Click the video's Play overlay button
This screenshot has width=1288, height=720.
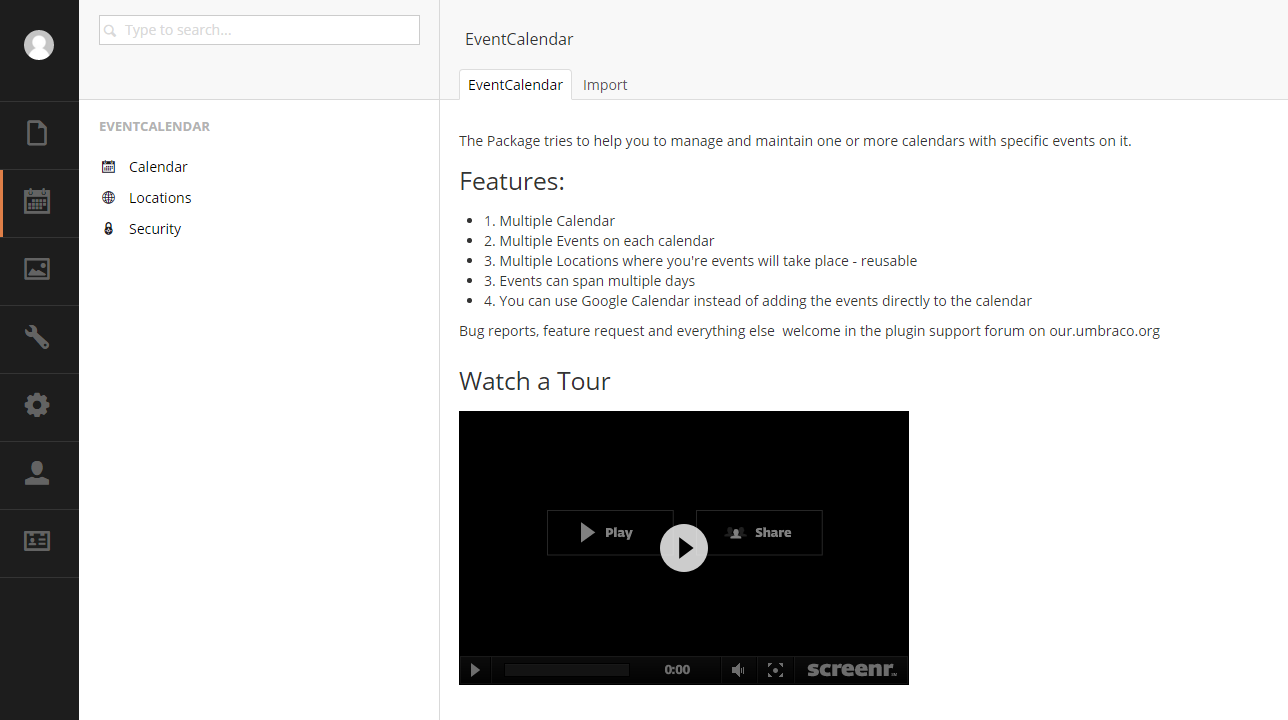point(610,533)
